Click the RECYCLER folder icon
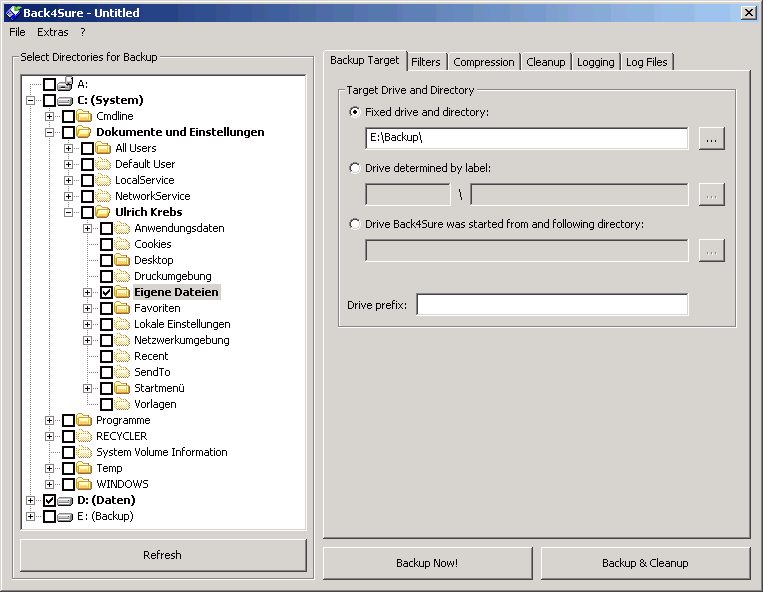This screenshot has height=592, width=763. pyautogui.click(x=84, y=436)
